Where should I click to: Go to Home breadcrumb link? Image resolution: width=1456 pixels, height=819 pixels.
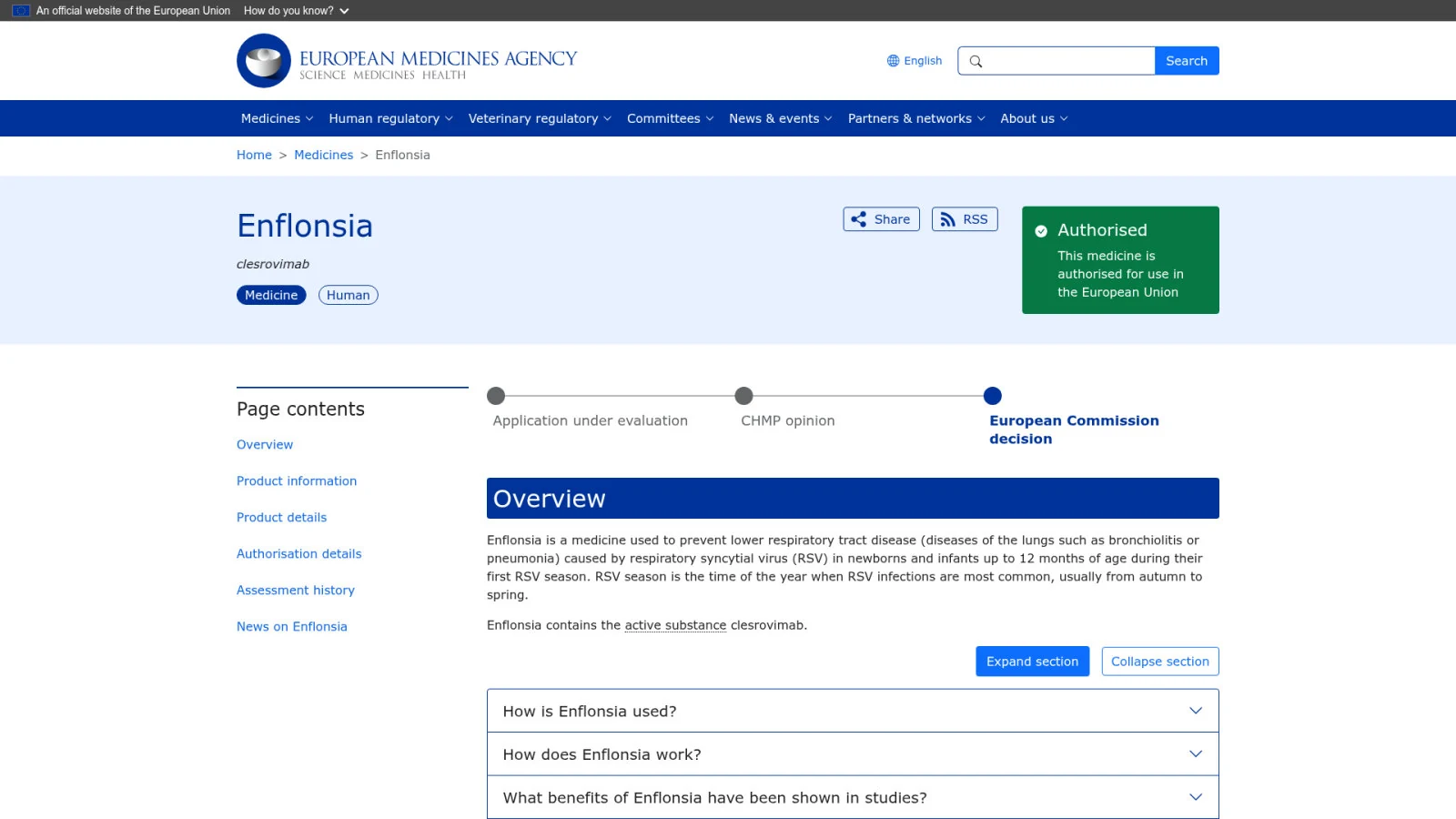pos(254,155)
